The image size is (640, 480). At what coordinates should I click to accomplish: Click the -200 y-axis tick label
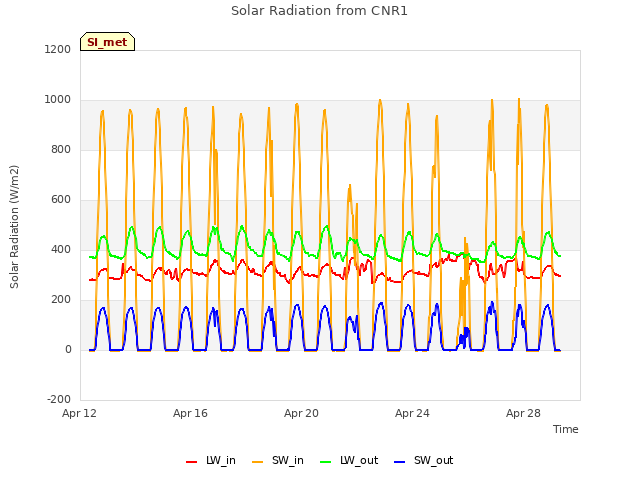tap(59, 399)
